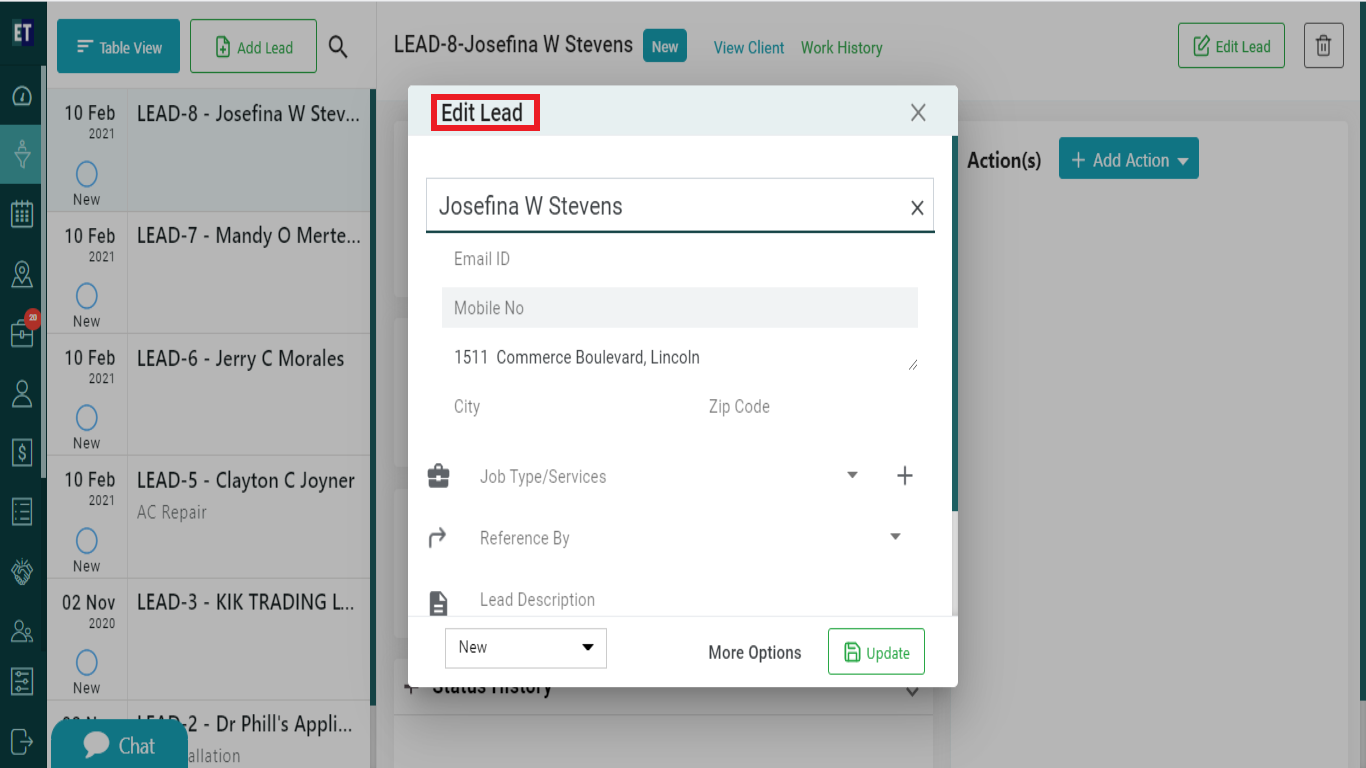Click the document icon beside Lead Description
Screen dimensions: 1366x768
point(438,603)
